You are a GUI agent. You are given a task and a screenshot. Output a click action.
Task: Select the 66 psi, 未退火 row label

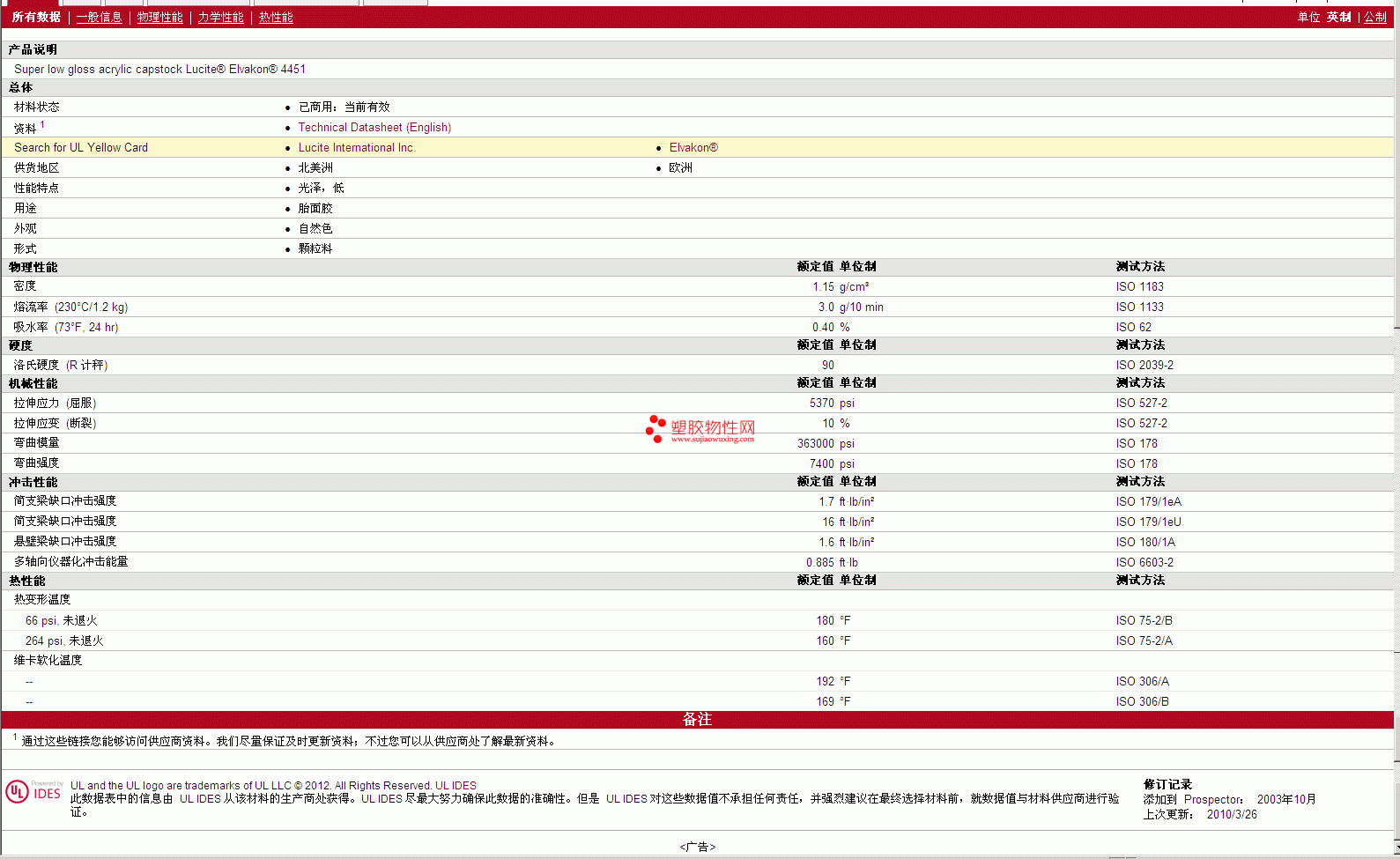click(61, 621)
